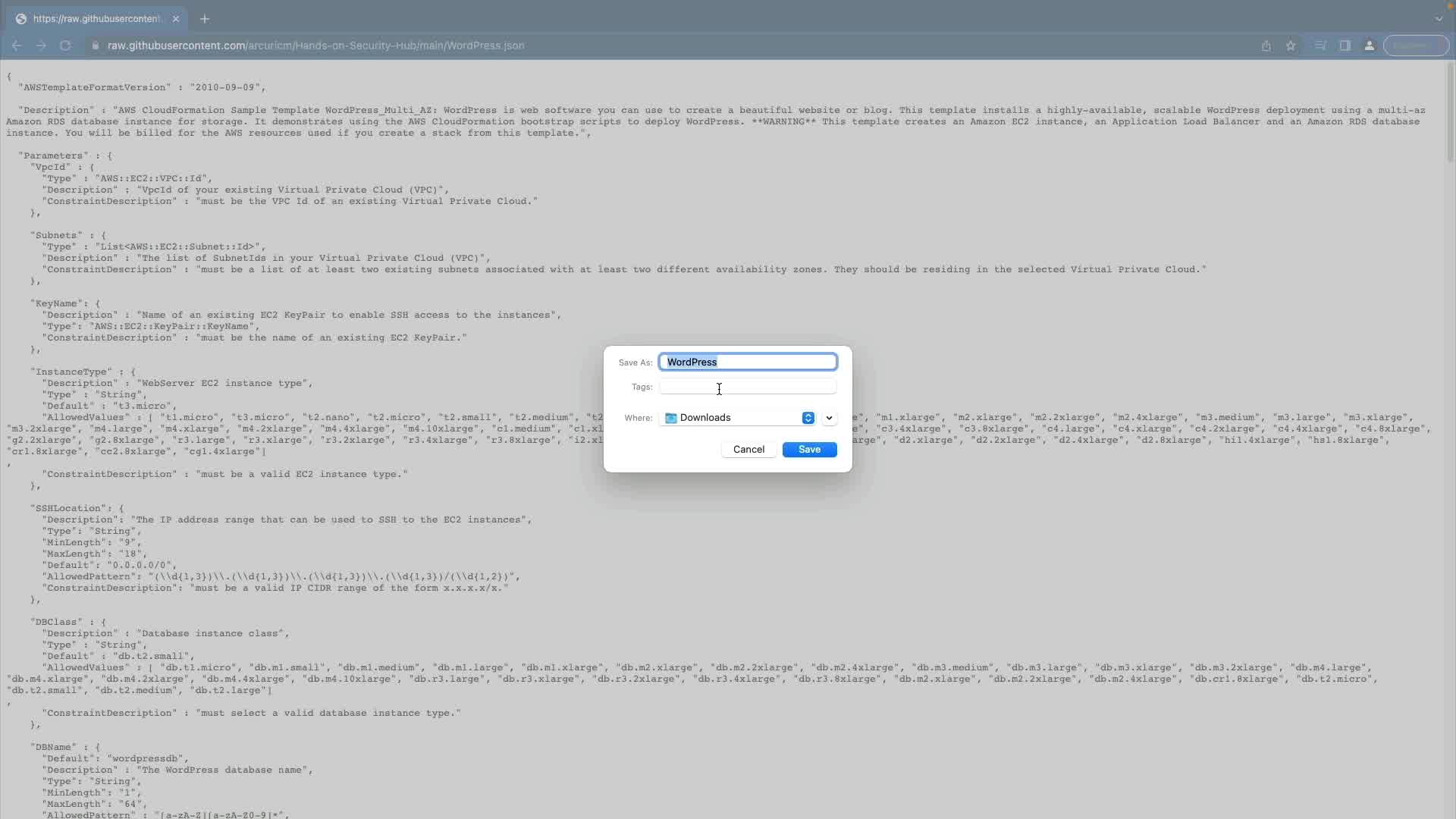Image resolution: width=1456 pixels, height=819 pixels.
Task: Reload the current page
Action: 65,45
